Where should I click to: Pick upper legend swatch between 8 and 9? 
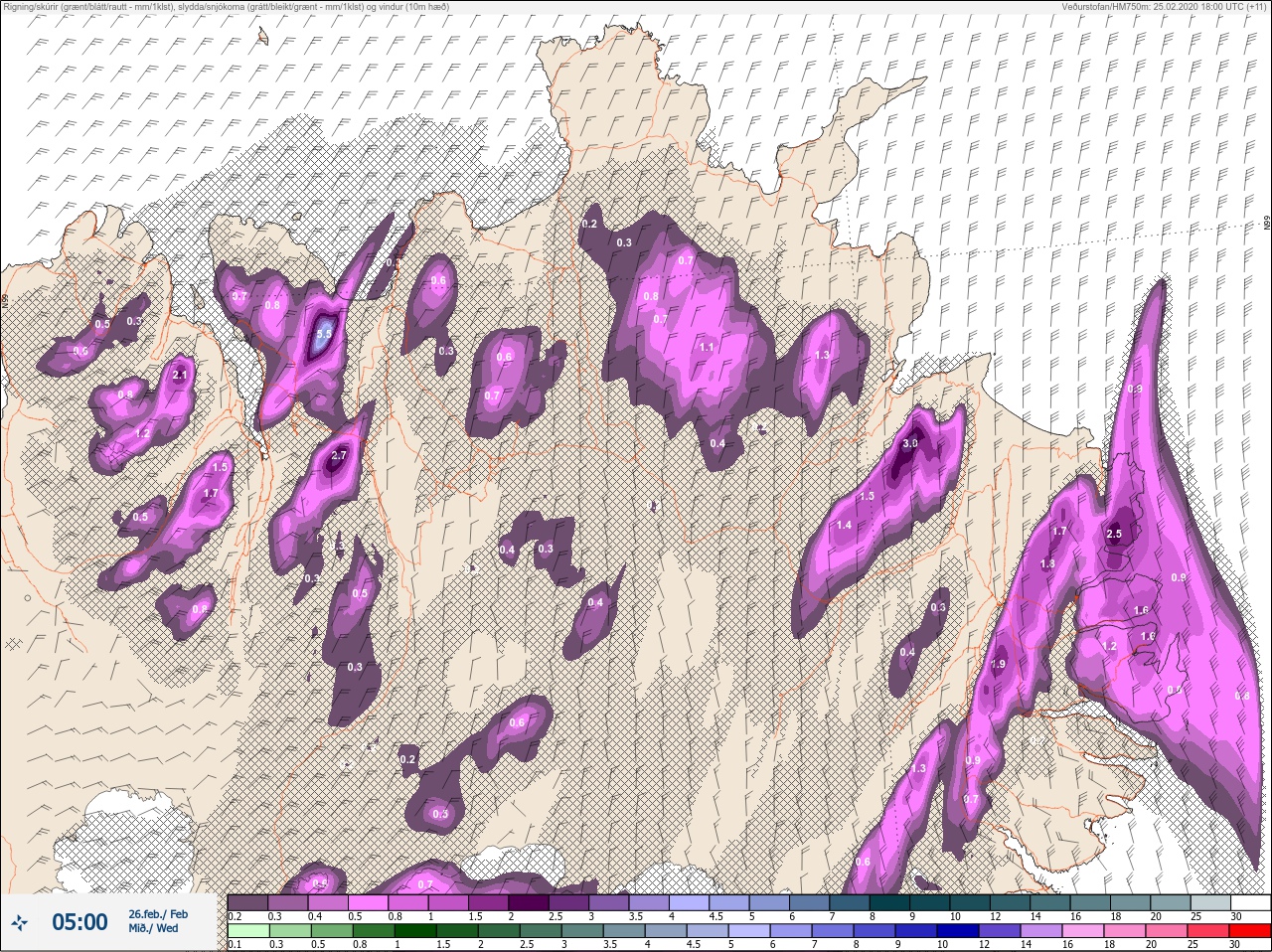[889, 902]
